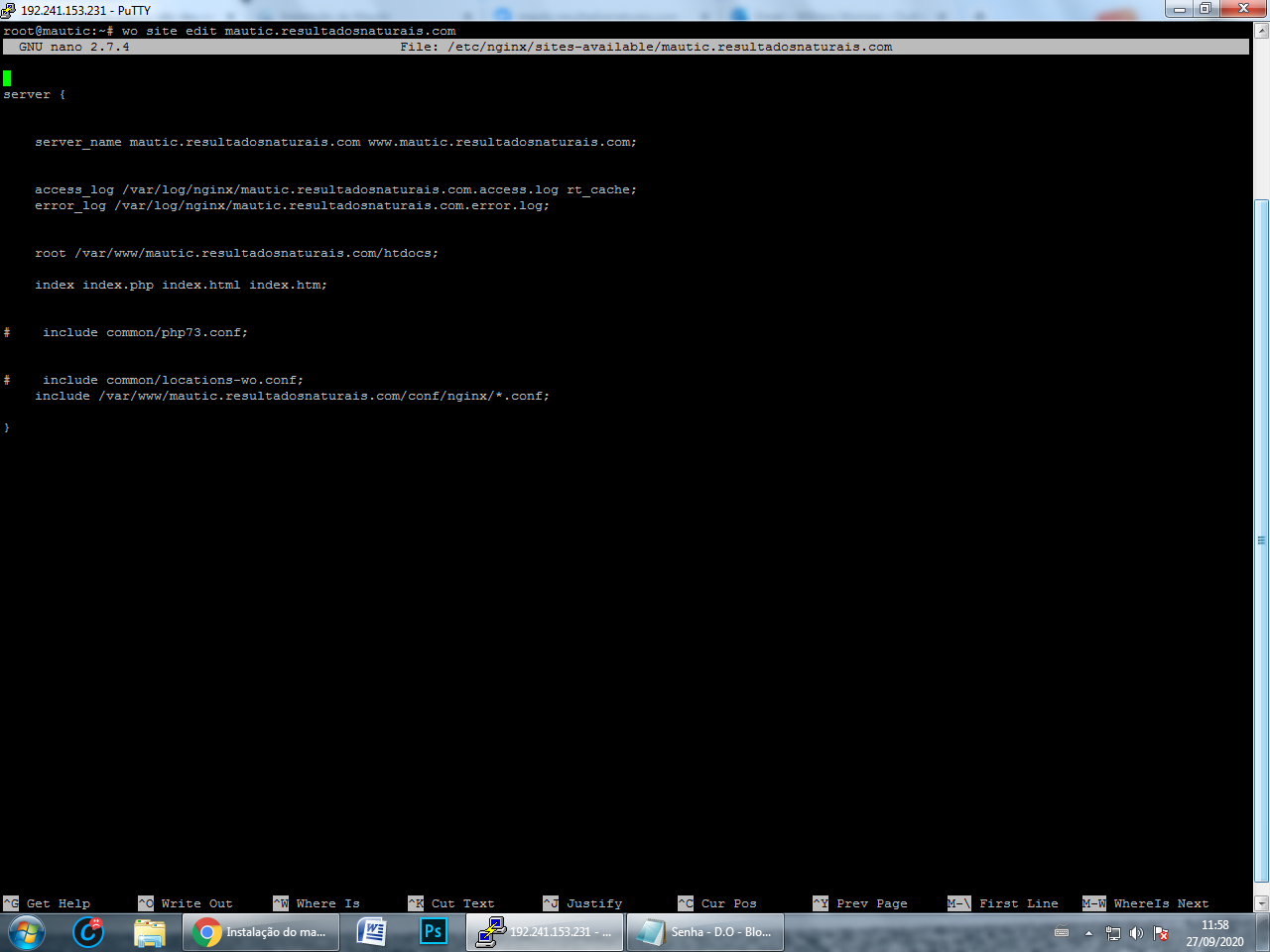1270x952 pixels.
Task: Open the on-screen keyboard tray icon
Action: coord(1062,932)
